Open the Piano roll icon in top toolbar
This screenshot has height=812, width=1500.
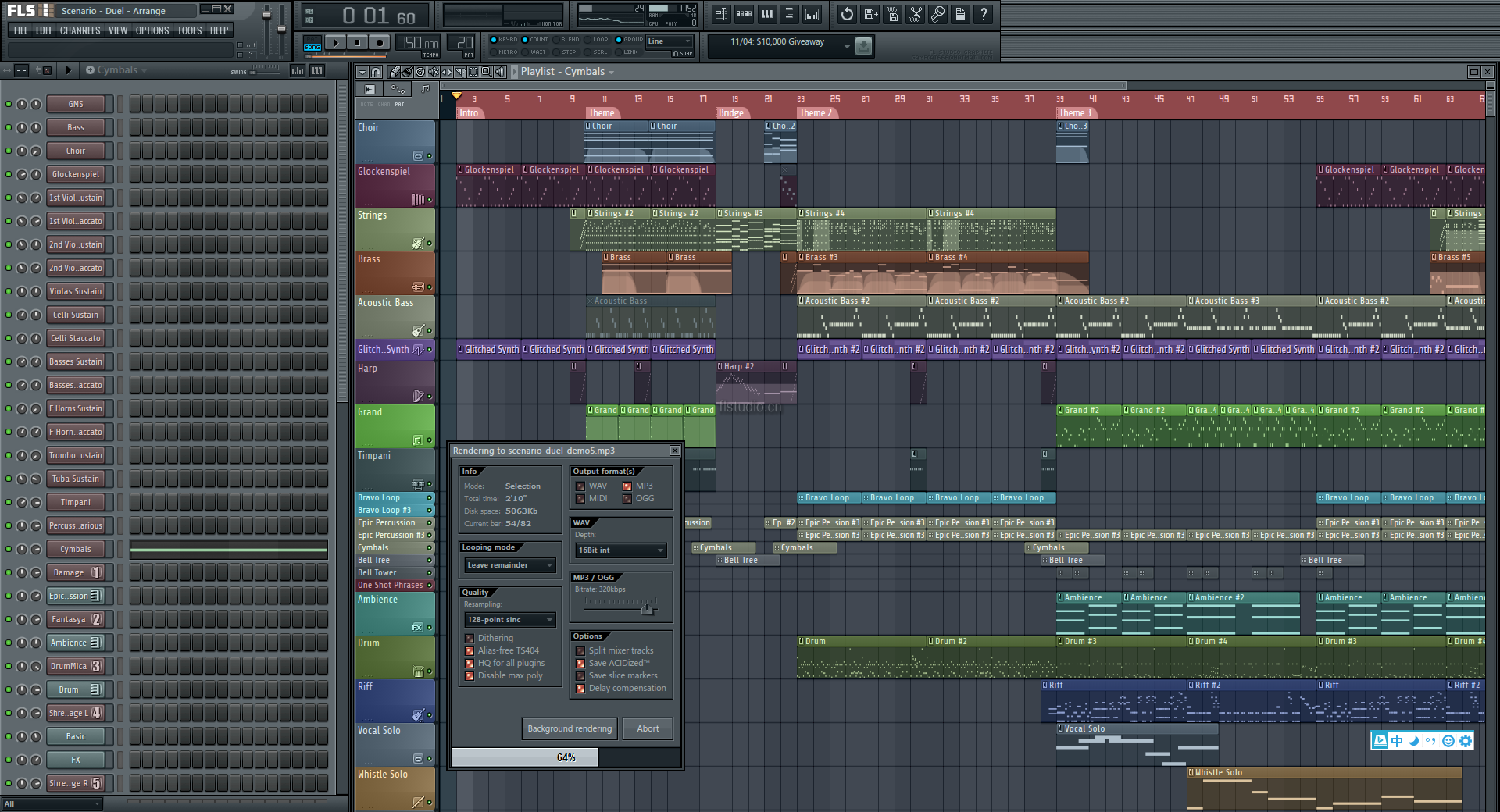767,14
